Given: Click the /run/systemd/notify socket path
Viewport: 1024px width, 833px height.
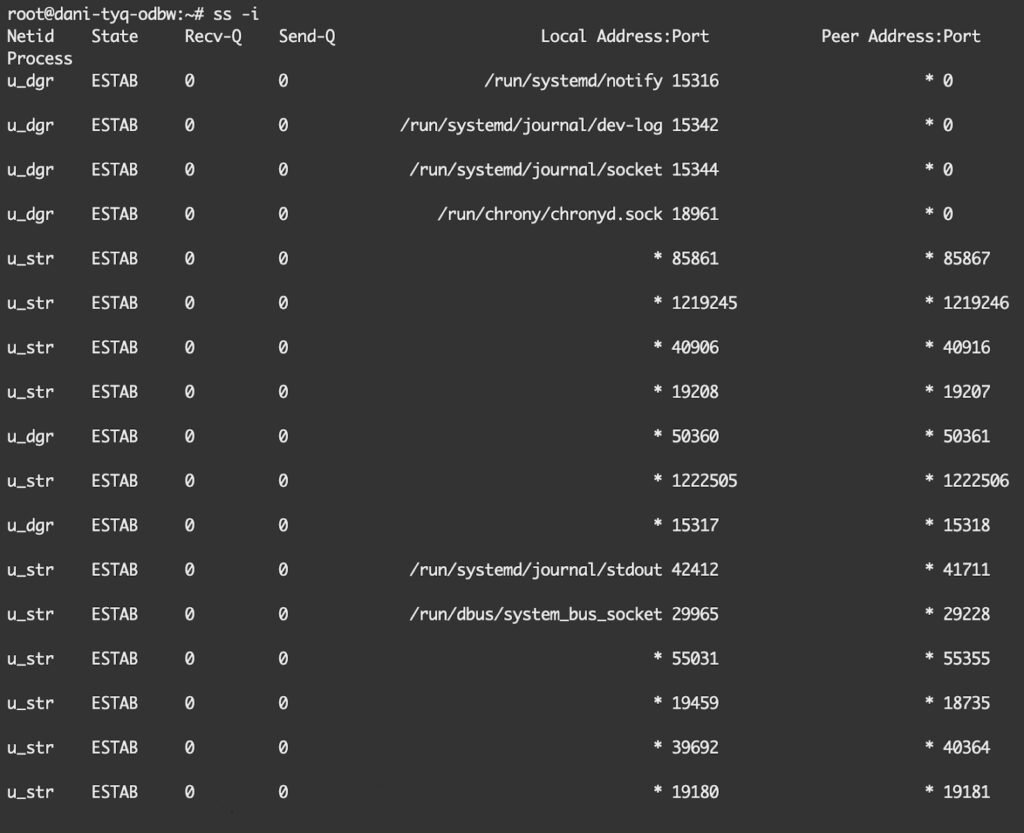Looking at the screenshot, I should click(573, 81).
